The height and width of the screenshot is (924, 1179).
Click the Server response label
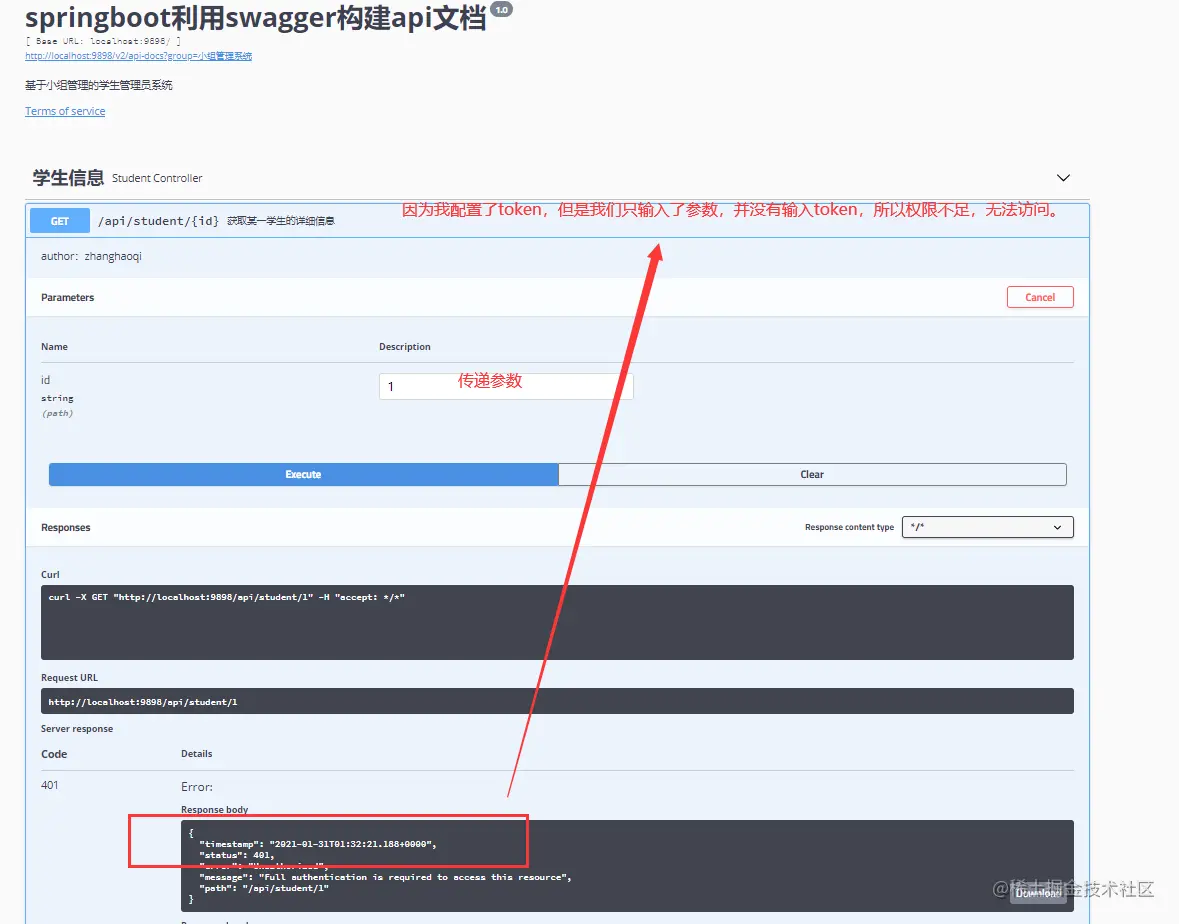click(x=77, y=729)
